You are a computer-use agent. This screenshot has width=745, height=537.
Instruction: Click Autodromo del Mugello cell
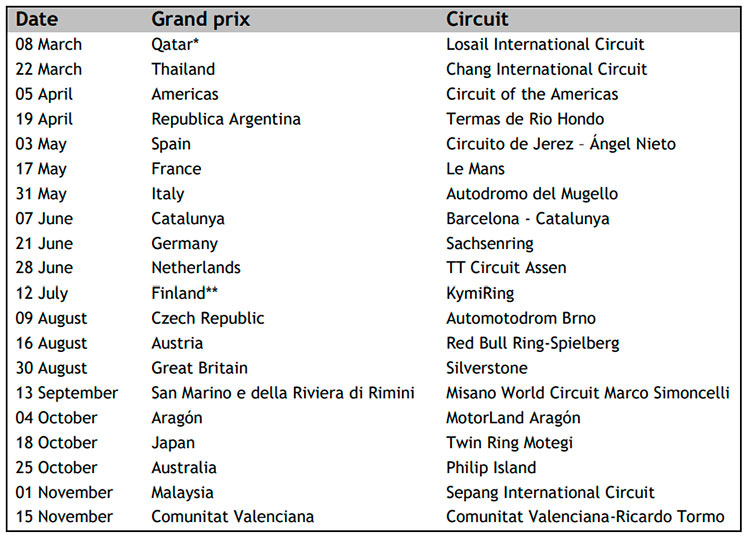[532, 193]
